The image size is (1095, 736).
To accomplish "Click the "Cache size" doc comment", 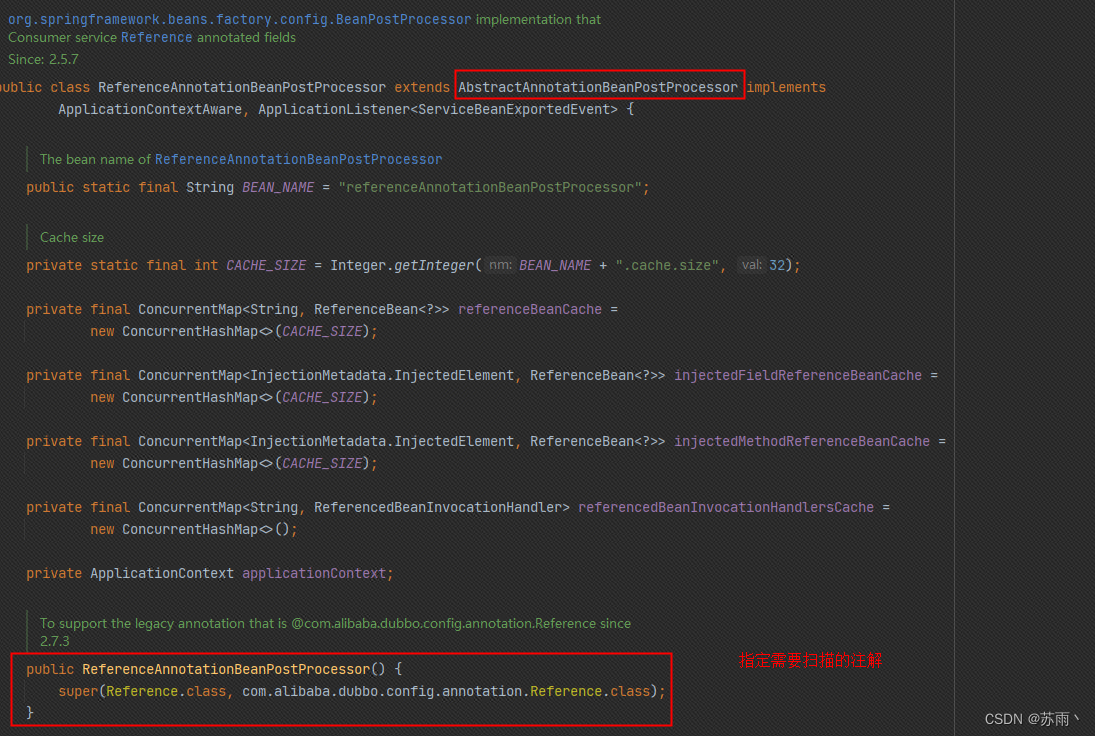I will pyautogui.click(x=72, y=238).
